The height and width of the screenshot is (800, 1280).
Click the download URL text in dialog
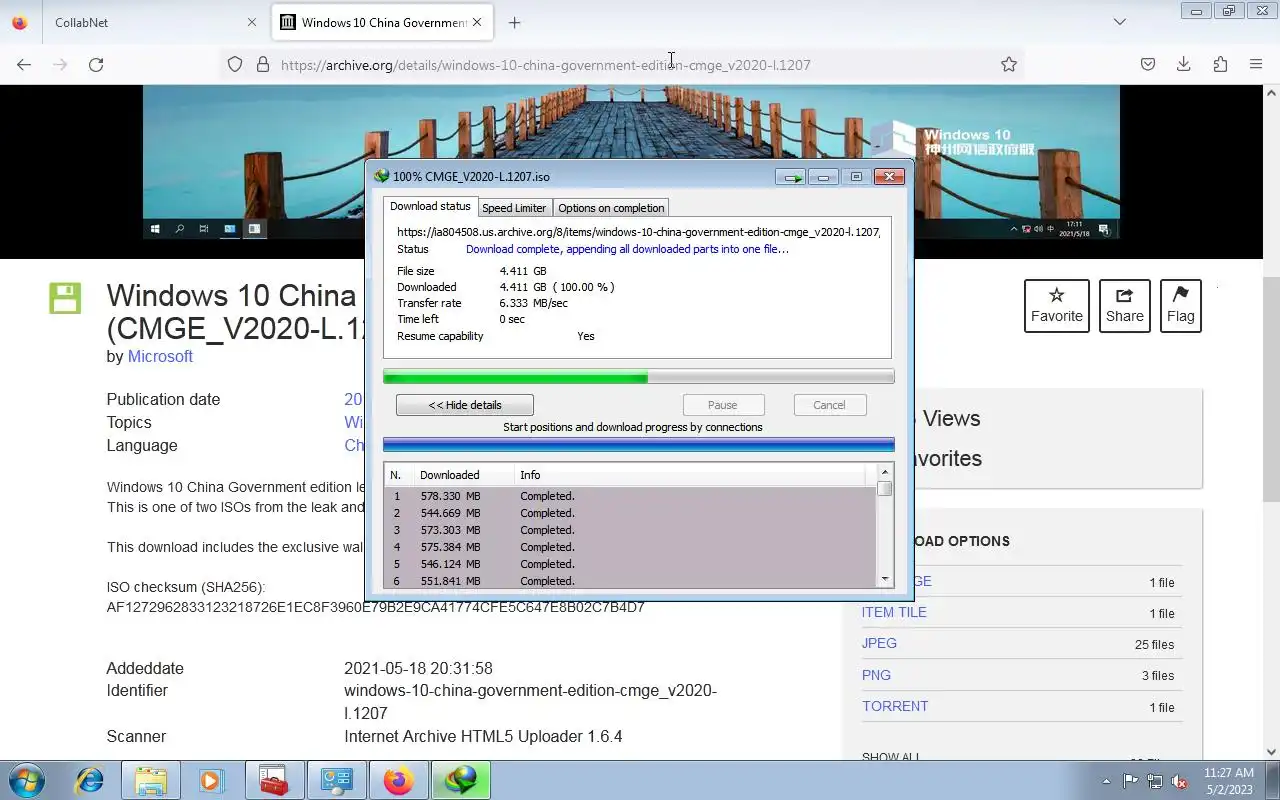(638, 232)
